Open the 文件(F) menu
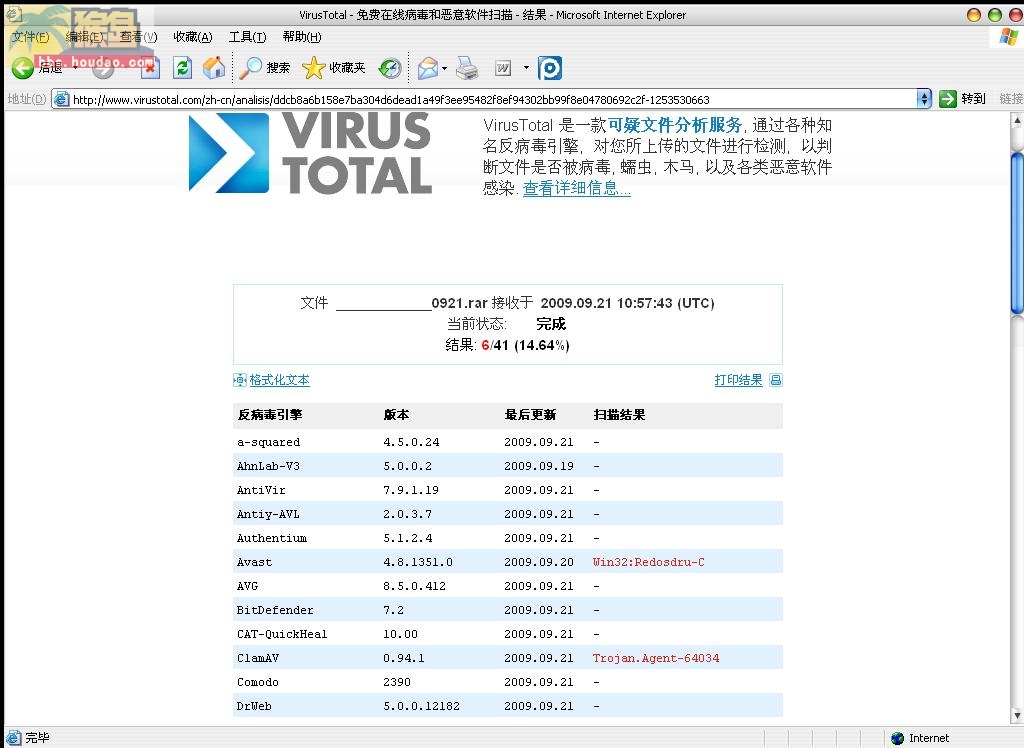This screenshot has width=1024, height=748. point(31,37)
